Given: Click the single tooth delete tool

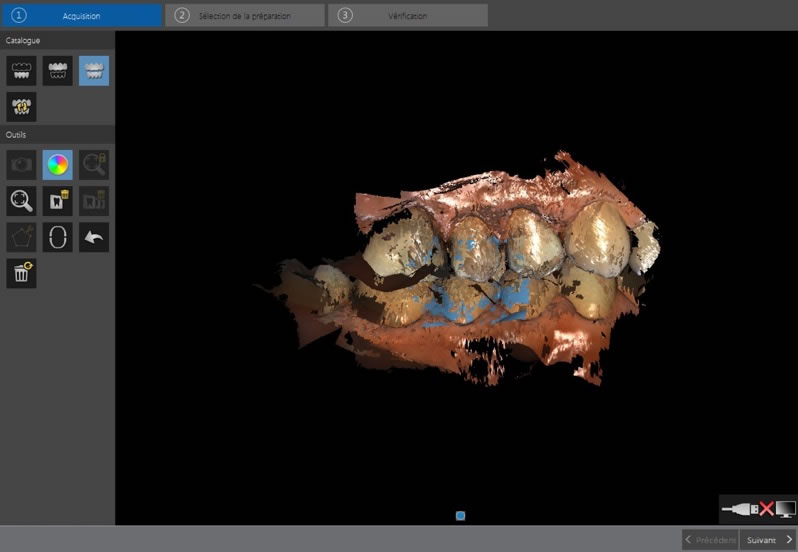Looking at the screenshot, I should pyautogui.click(x=57, y=201).
